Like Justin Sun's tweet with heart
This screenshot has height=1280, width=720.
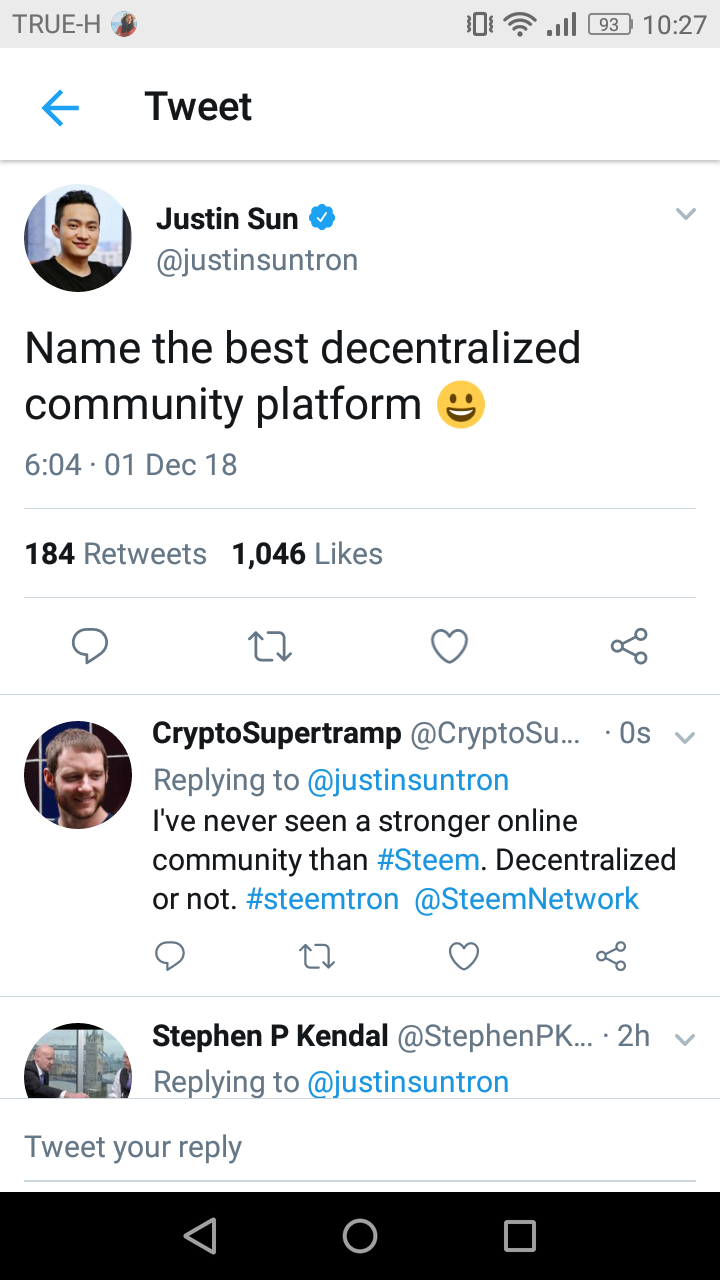(449, 646)
